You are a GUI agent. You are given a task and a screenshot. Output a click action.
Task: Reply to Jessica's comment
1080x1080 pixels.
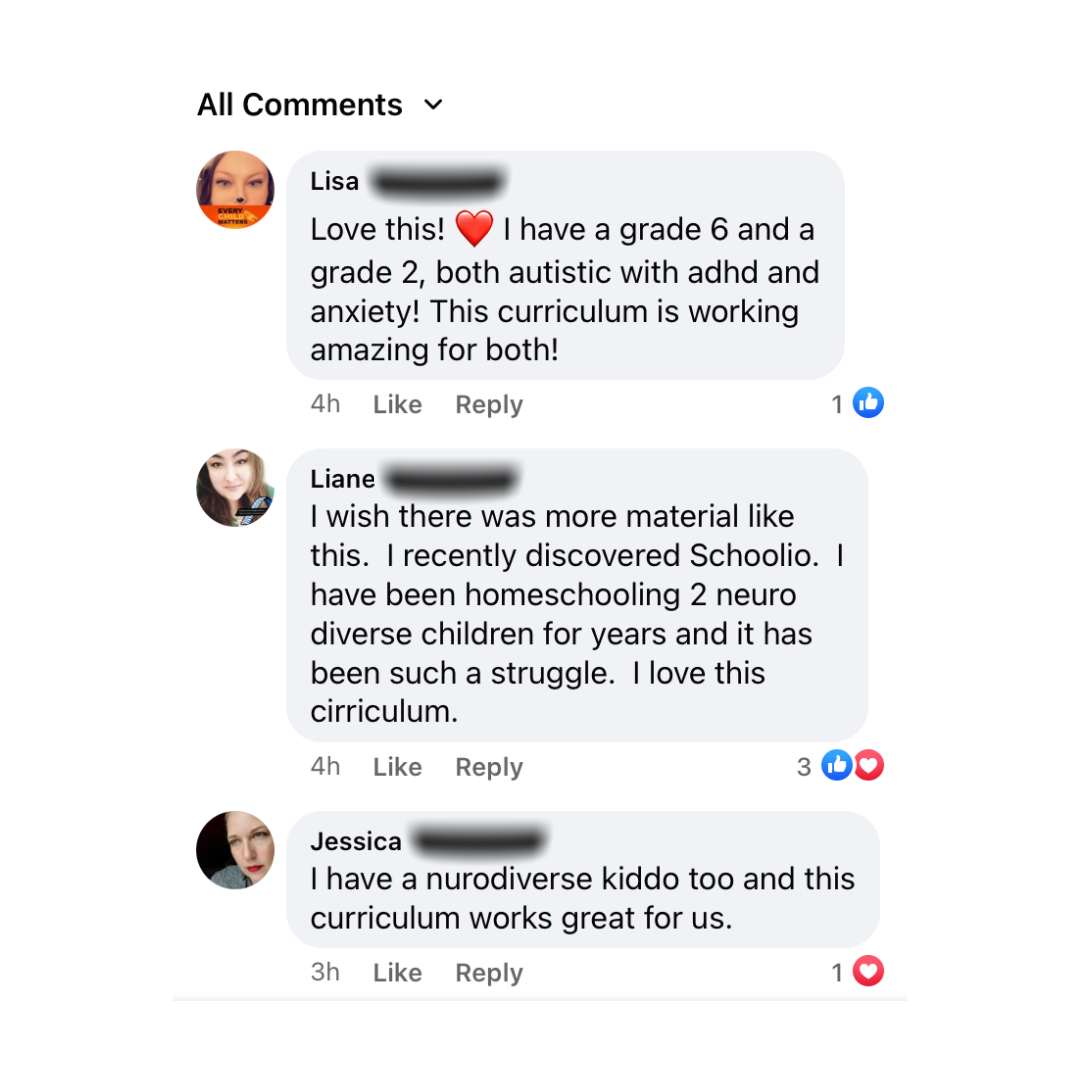pyautogui.click(x=489, y=973)
